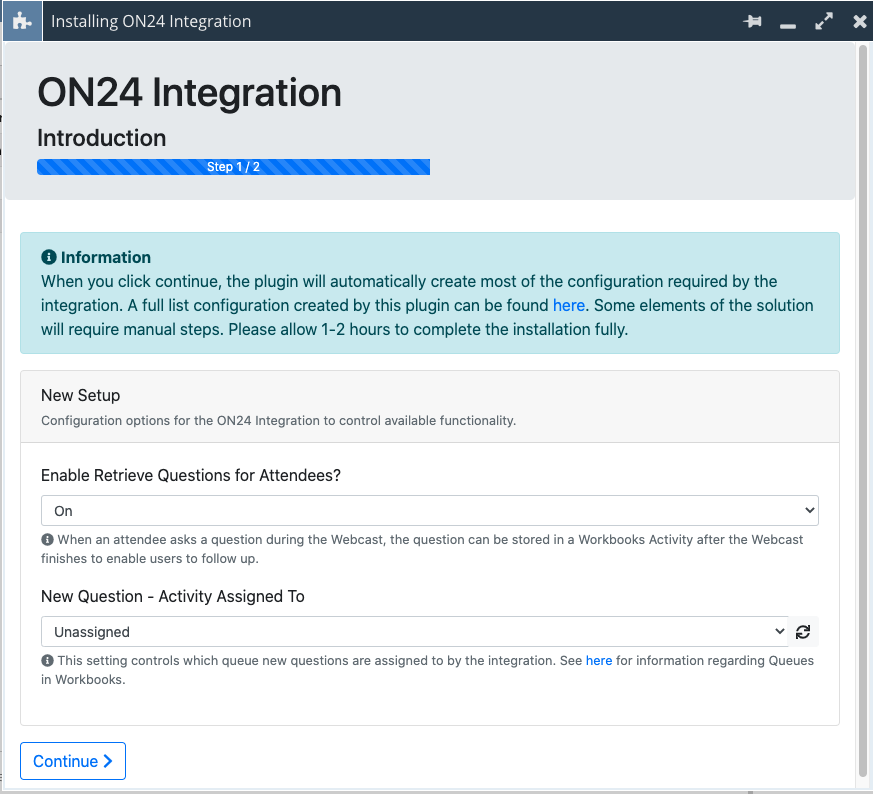Click the 'New Question - Activity Assigned To' label
This screenshot has width=873, height=794.
click(x=173, y=596)
